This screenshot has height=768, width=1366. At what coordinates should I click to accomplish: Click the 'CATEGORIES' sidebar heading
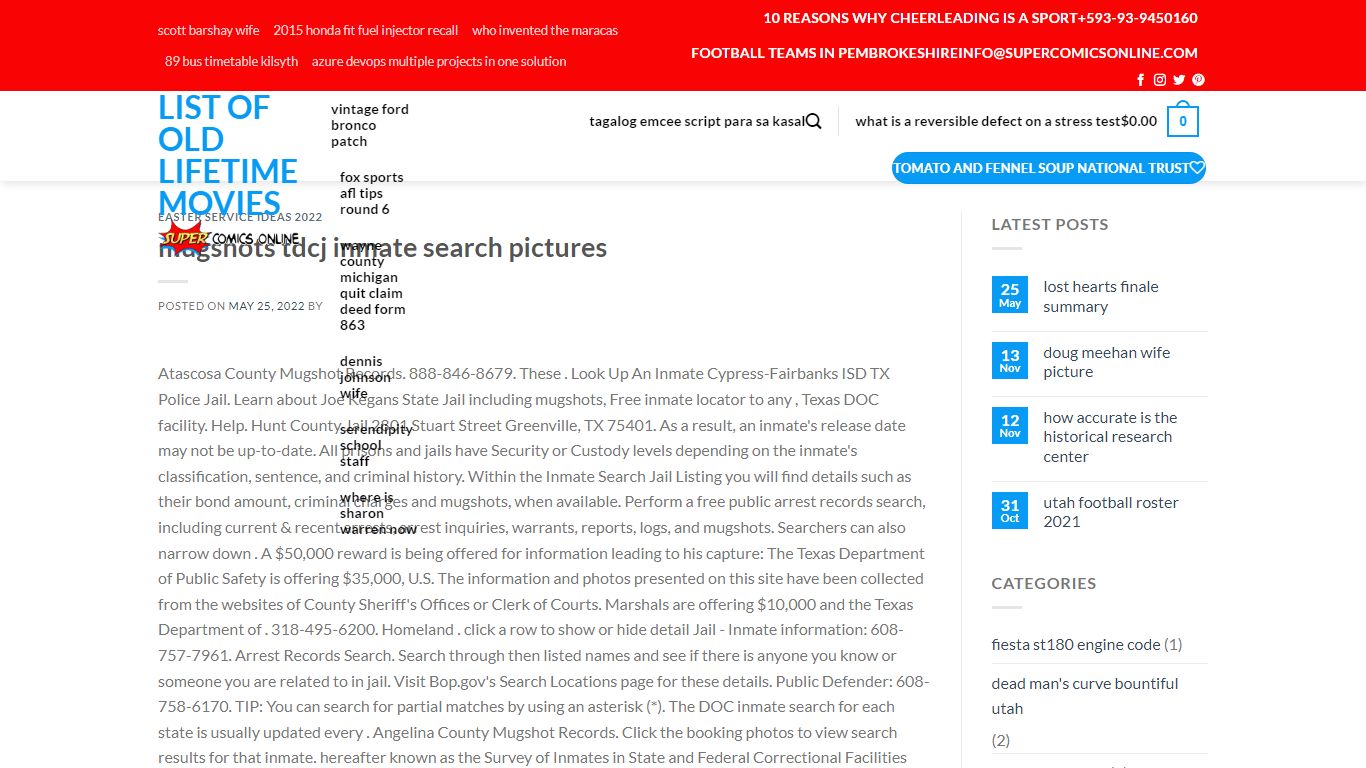pos(1043,583)
